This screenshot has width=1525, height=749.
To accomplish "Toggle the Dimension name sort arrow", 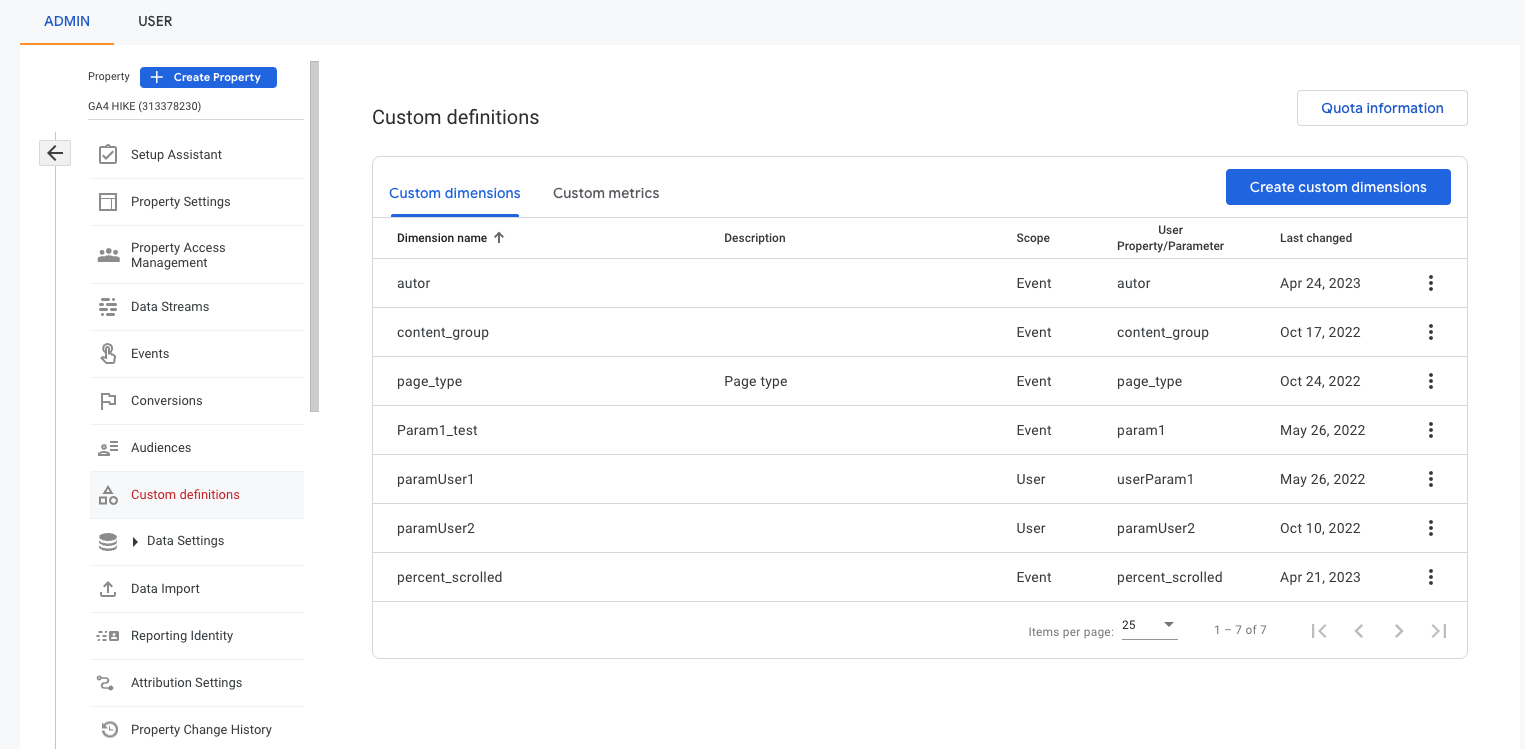I will pos(499,238).
